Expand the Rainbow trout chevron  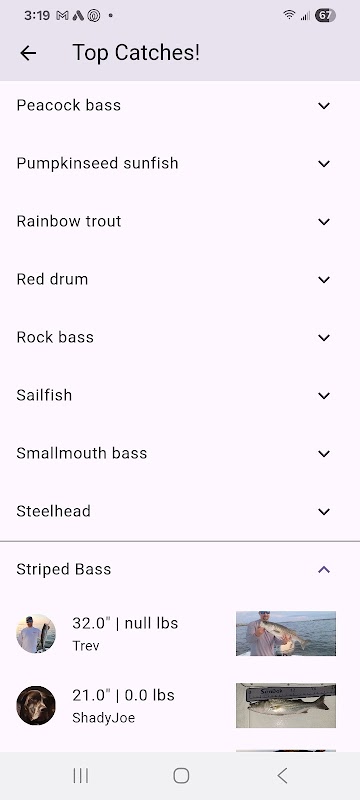point(324,222)
